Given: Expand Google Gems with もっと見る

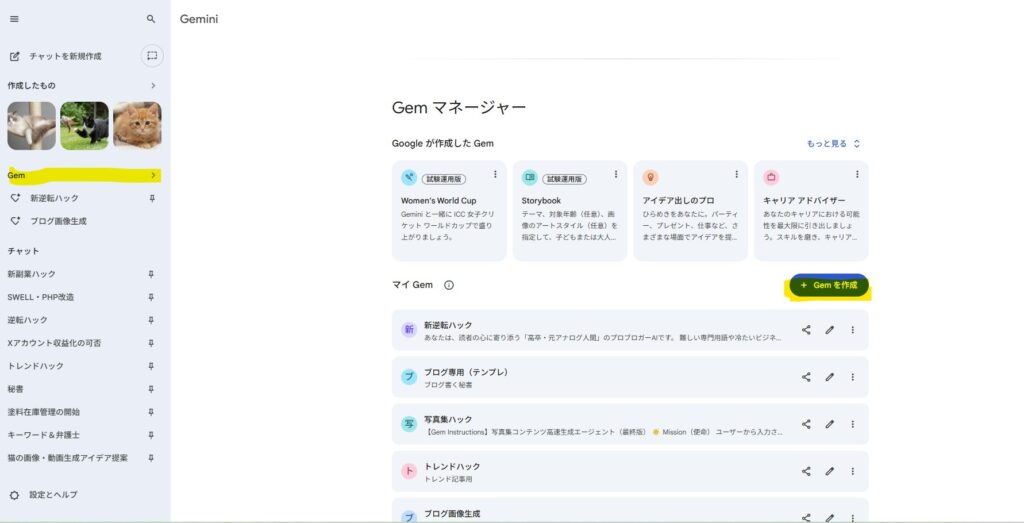Looking at the screenshot, I should click(833, 144).
